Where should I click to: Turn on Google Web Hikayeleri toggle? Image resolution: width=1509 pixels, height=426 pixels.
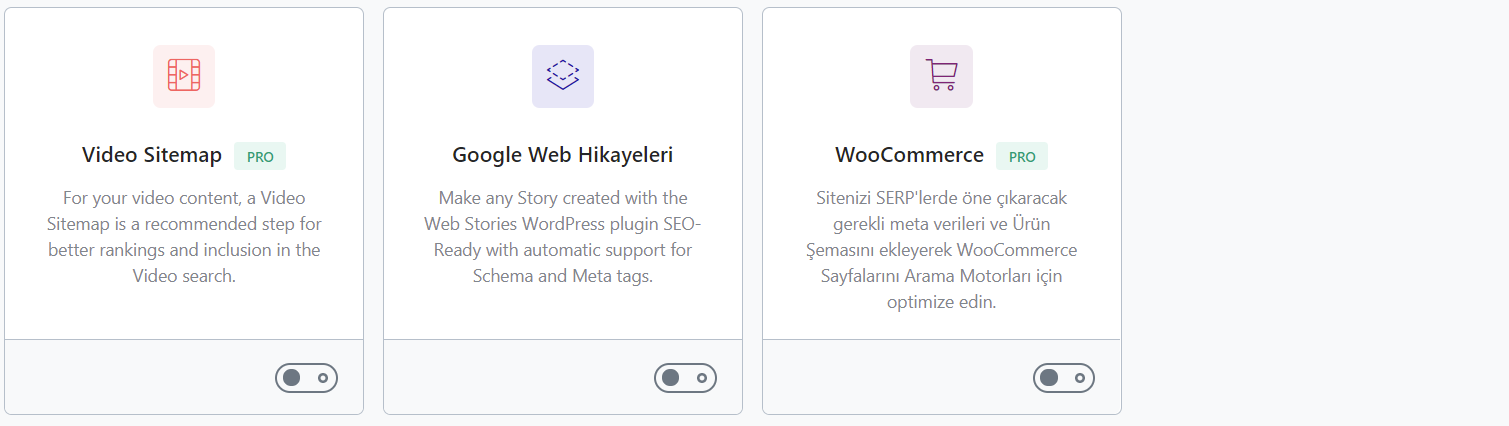coord(686,378)
